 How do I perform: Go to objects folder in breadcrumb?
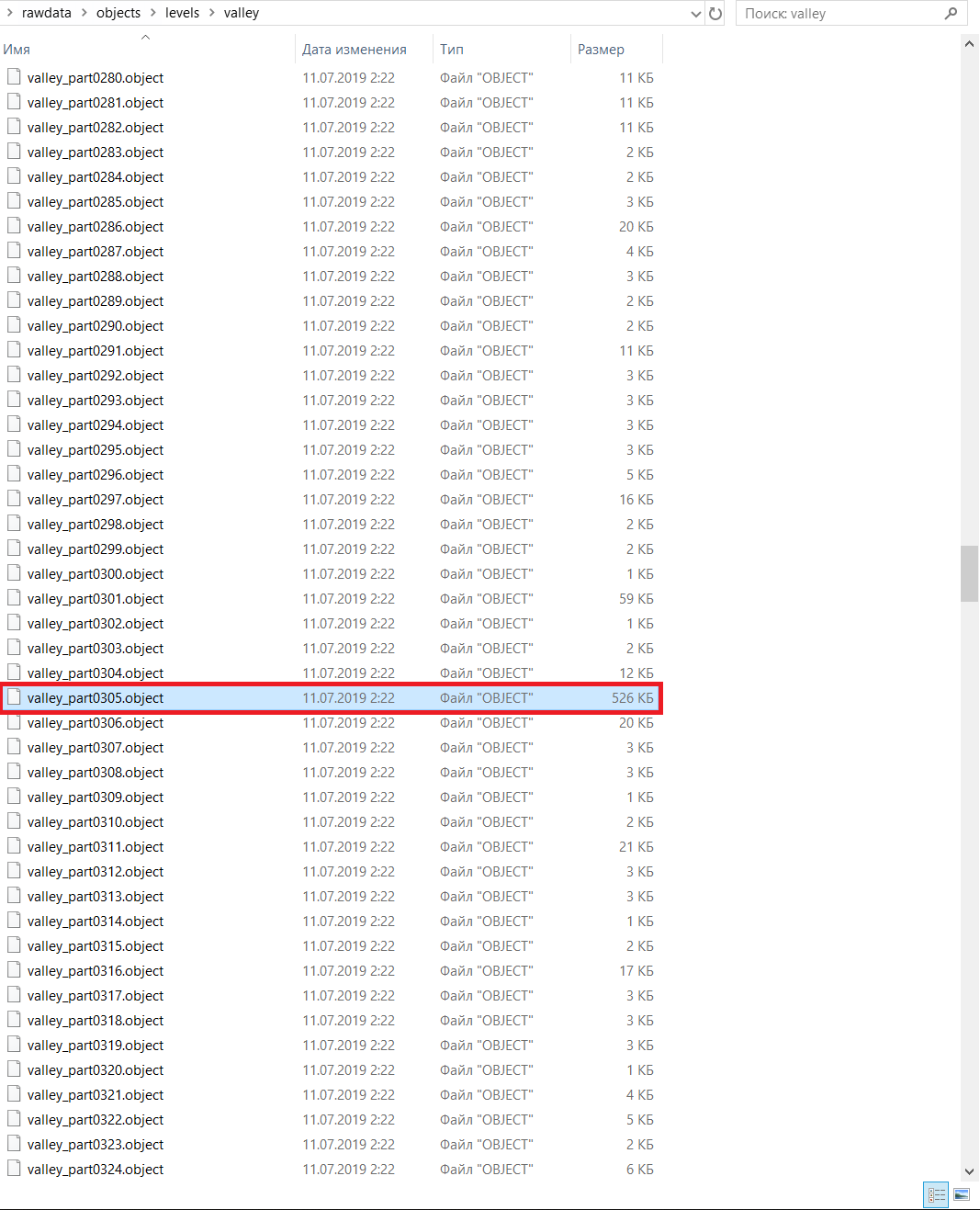click(118, 13)
